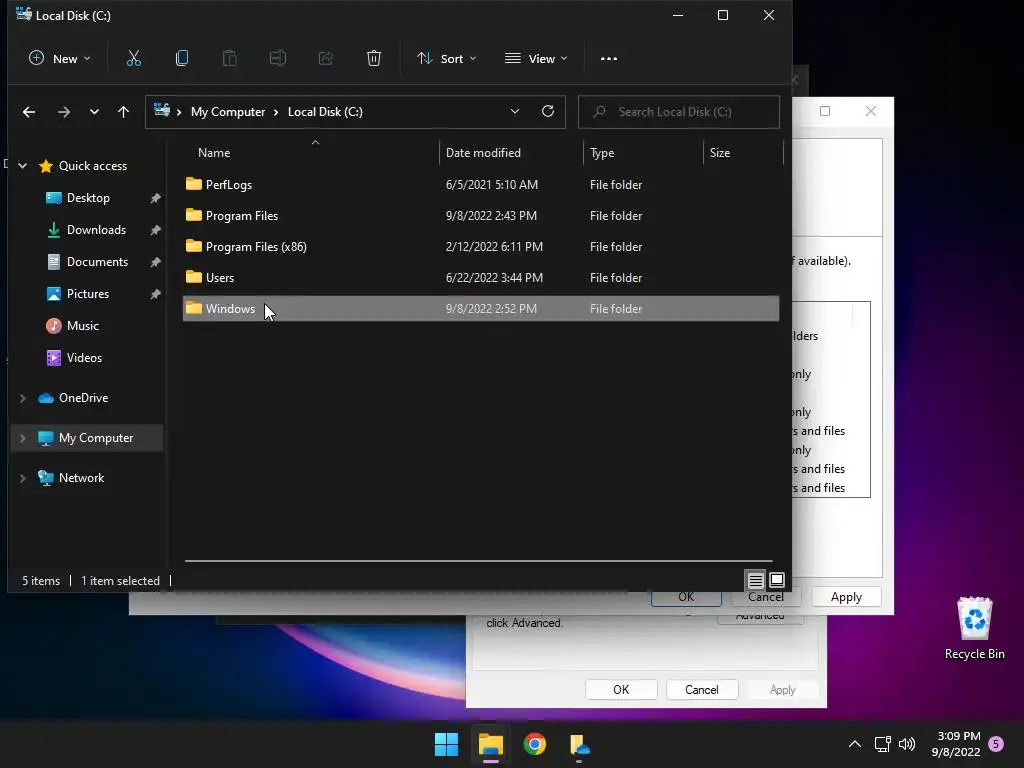1024x768 pixels.
Task: Click Cancel in the dialog behind Explorer
Action: point(765,598)
